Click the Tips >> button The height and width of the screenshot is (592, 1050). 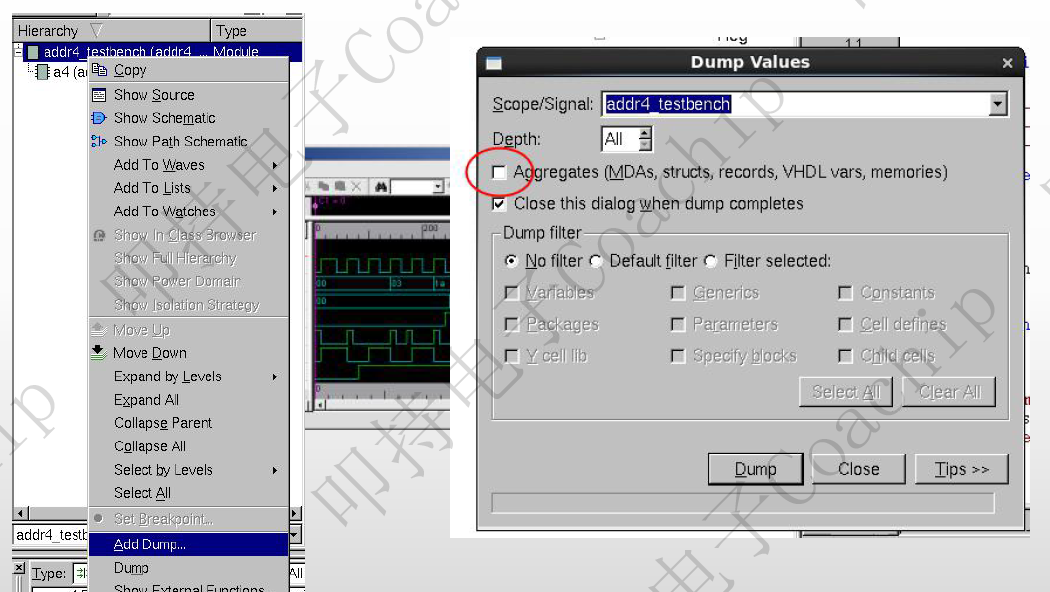962,469
